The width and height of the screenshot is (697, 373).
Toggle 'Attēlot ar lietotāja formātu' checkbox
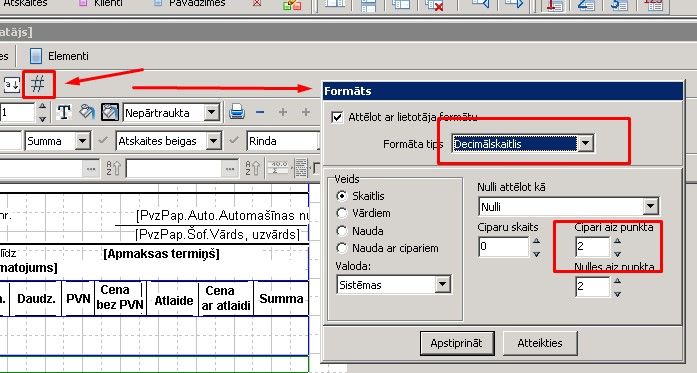click(x=337, y=117)
